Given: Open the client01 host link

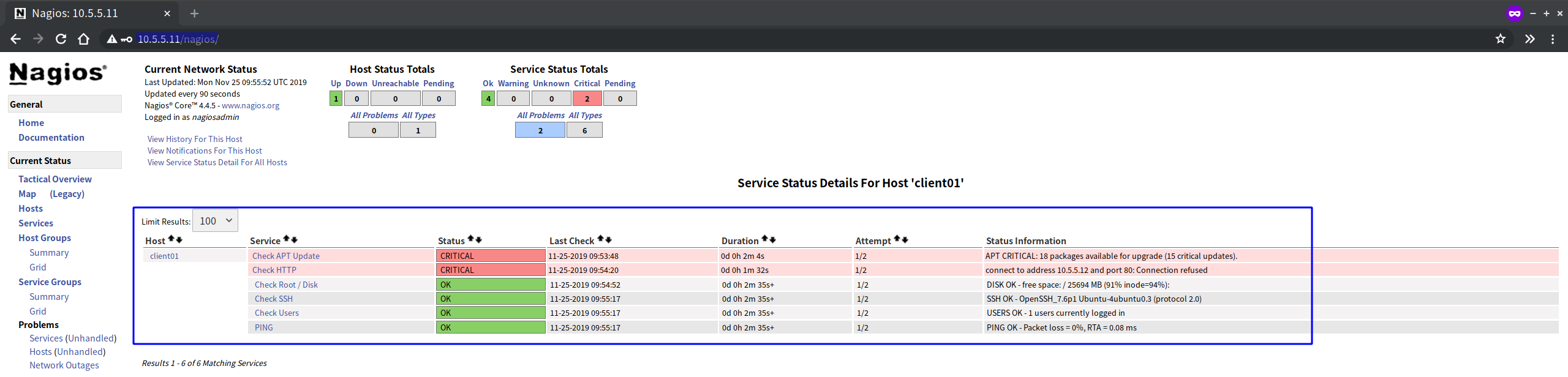Looking at the screenshot, I should (x=164, y=256).
